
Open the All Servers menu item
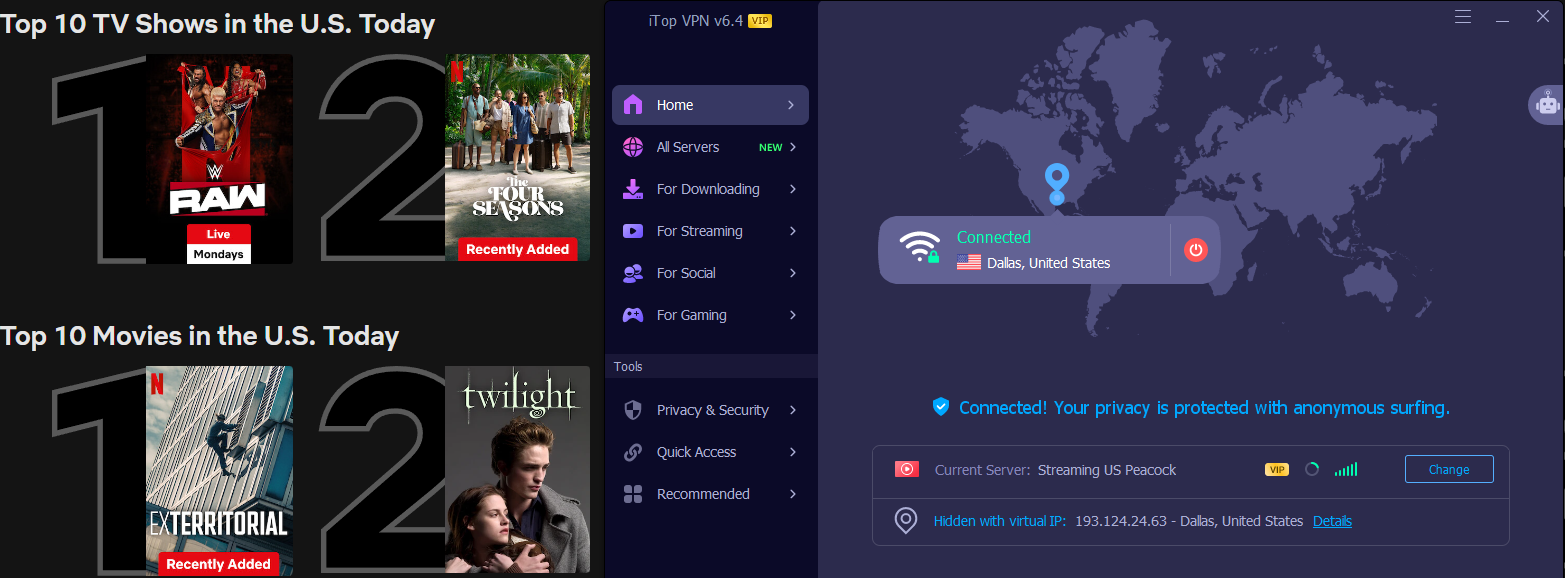click(x=710, y=147)
